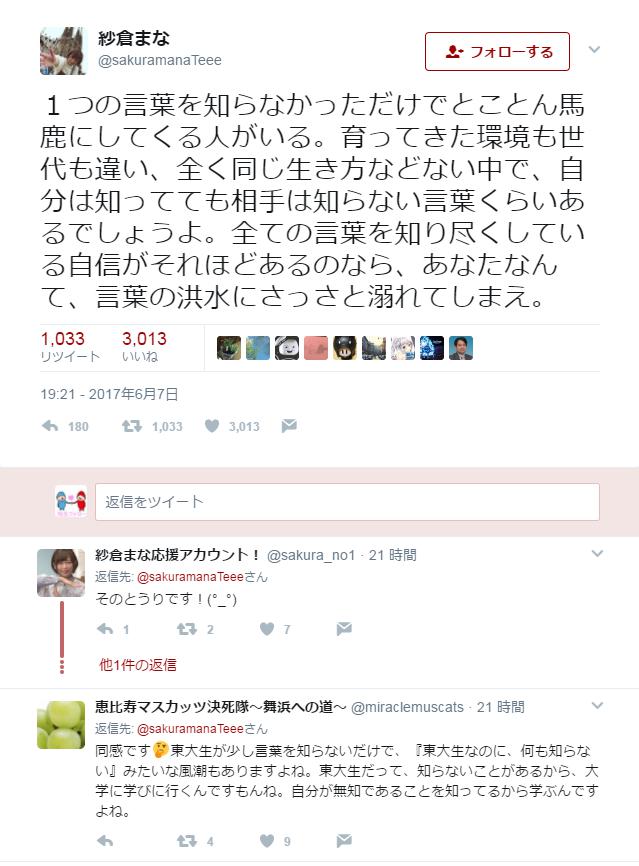The width and height of the screenshot is (639, 866).
Task: Like the @miraclemuscats reply with 9 likes
Action: point(267,841)
